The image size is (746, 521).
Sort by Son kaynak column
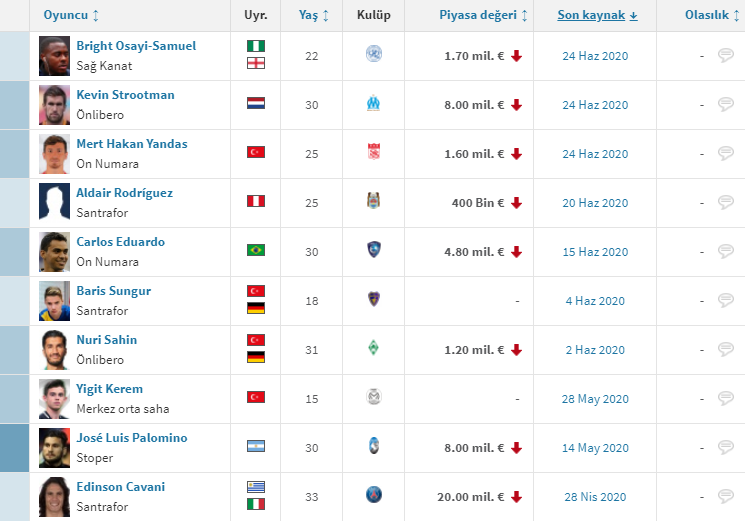pyautogui.click(x=597, y=16)
